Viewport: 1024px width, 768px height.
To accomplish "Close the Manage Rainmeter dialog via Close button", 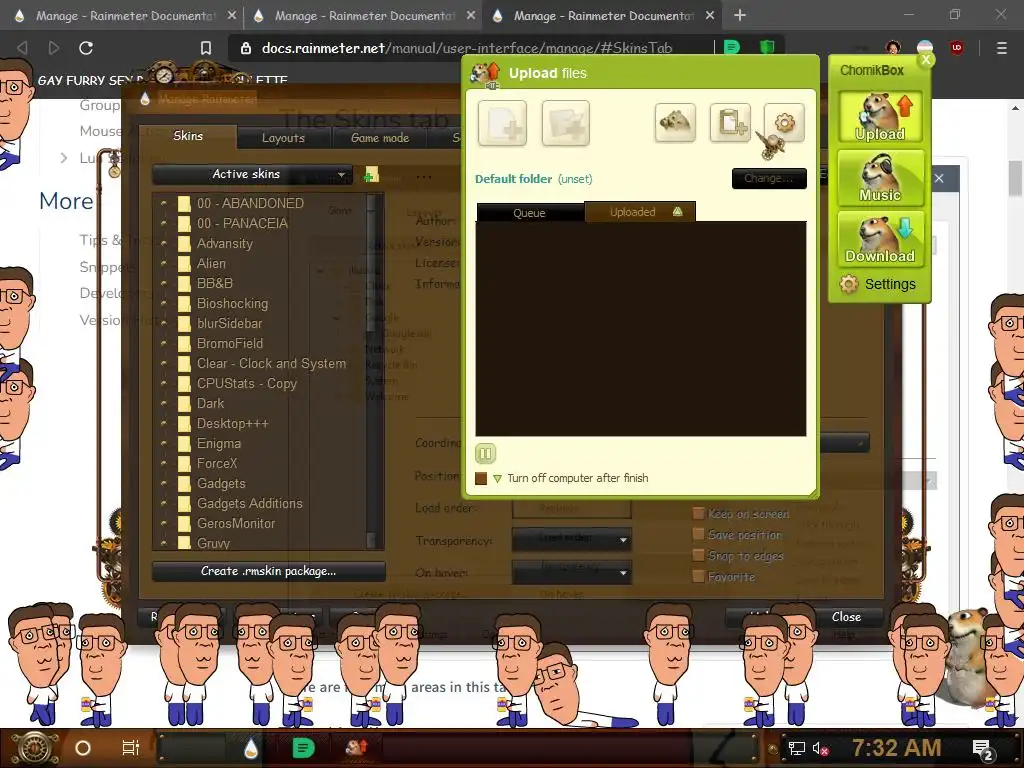I will (846, 616).
